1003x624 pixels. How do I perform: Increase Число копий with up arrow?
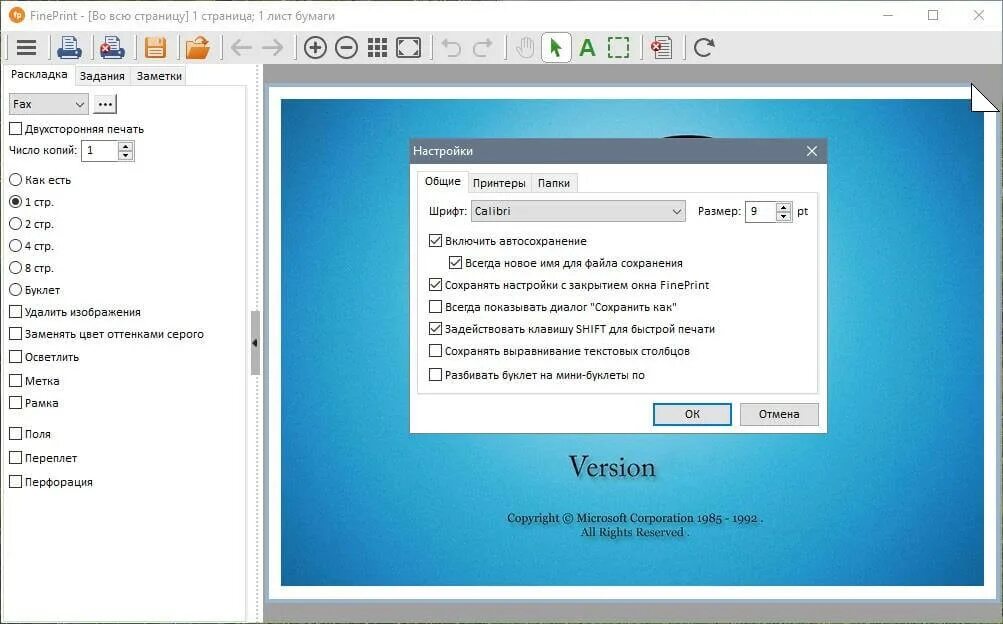[x=126, y=146]
